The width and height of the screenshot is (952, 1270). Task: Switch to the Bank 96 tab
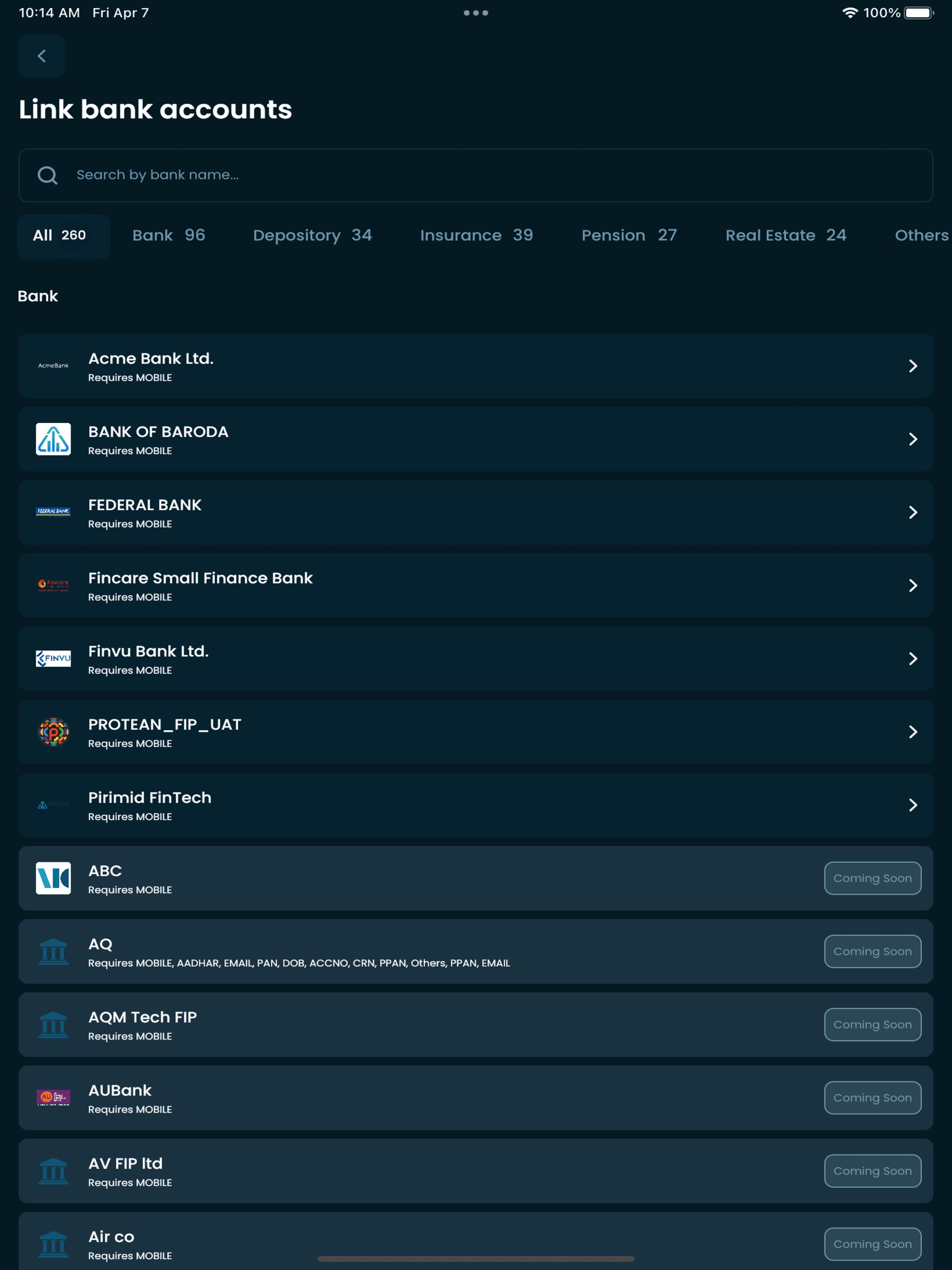(169, 235)
